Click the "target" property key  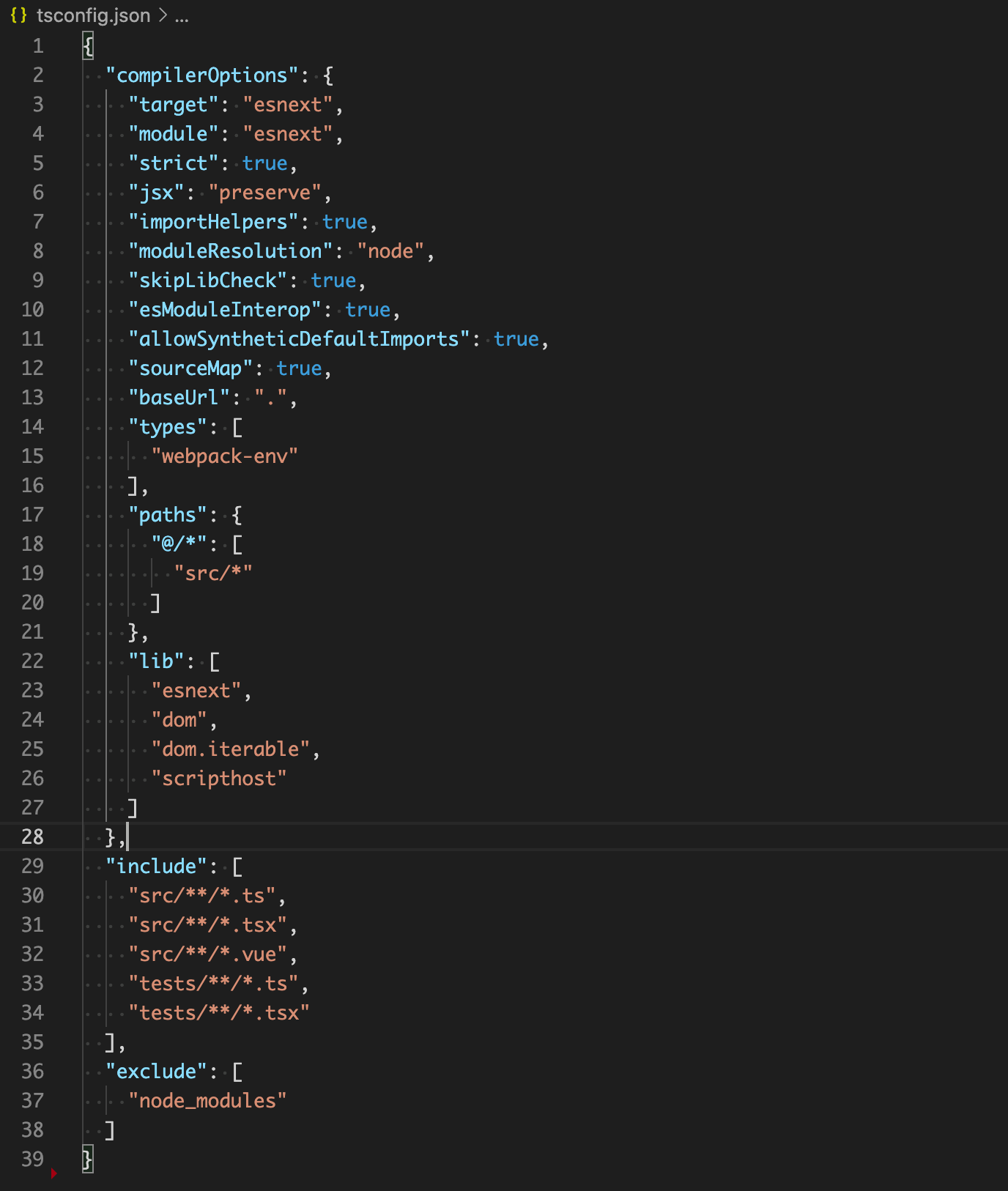(x=174, y=105)
